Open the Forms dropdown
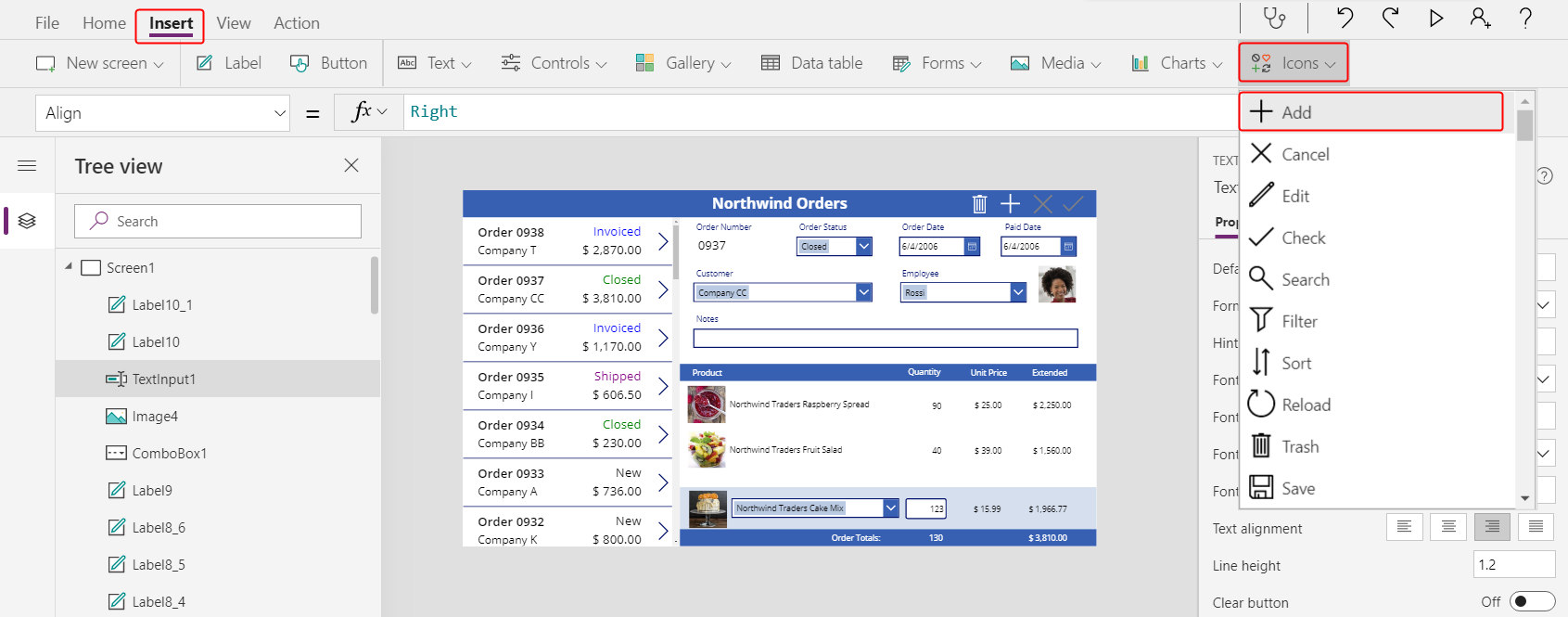This screenshot has height=617, width=1568. click(937, 63)
